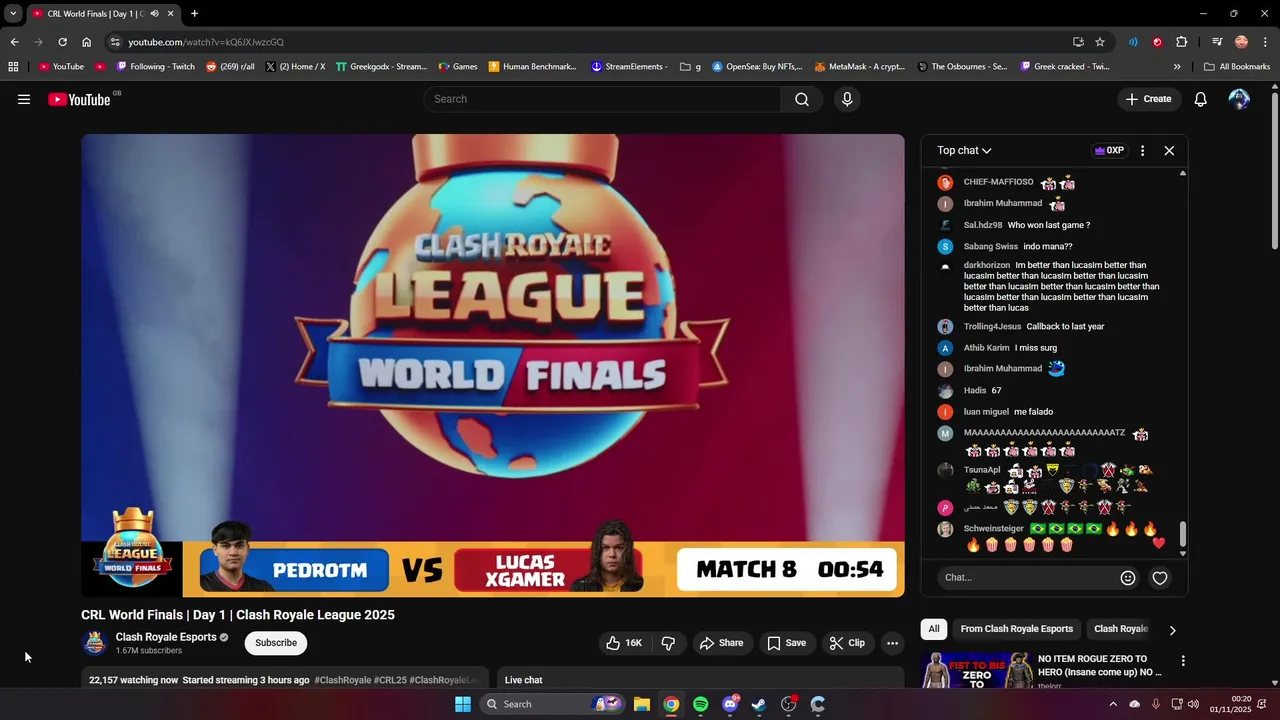Image resolution: width=1280 pixels, height=720 pixels.
Task: Open a new browser tab
Action: [x=194, y=14]
